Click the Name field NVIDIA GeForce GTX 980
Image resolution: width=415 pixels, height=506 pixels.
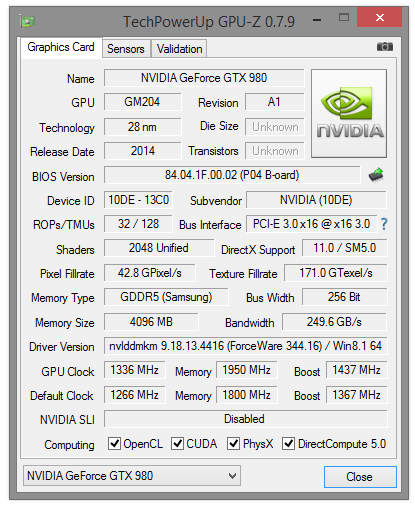pos(204,78)
